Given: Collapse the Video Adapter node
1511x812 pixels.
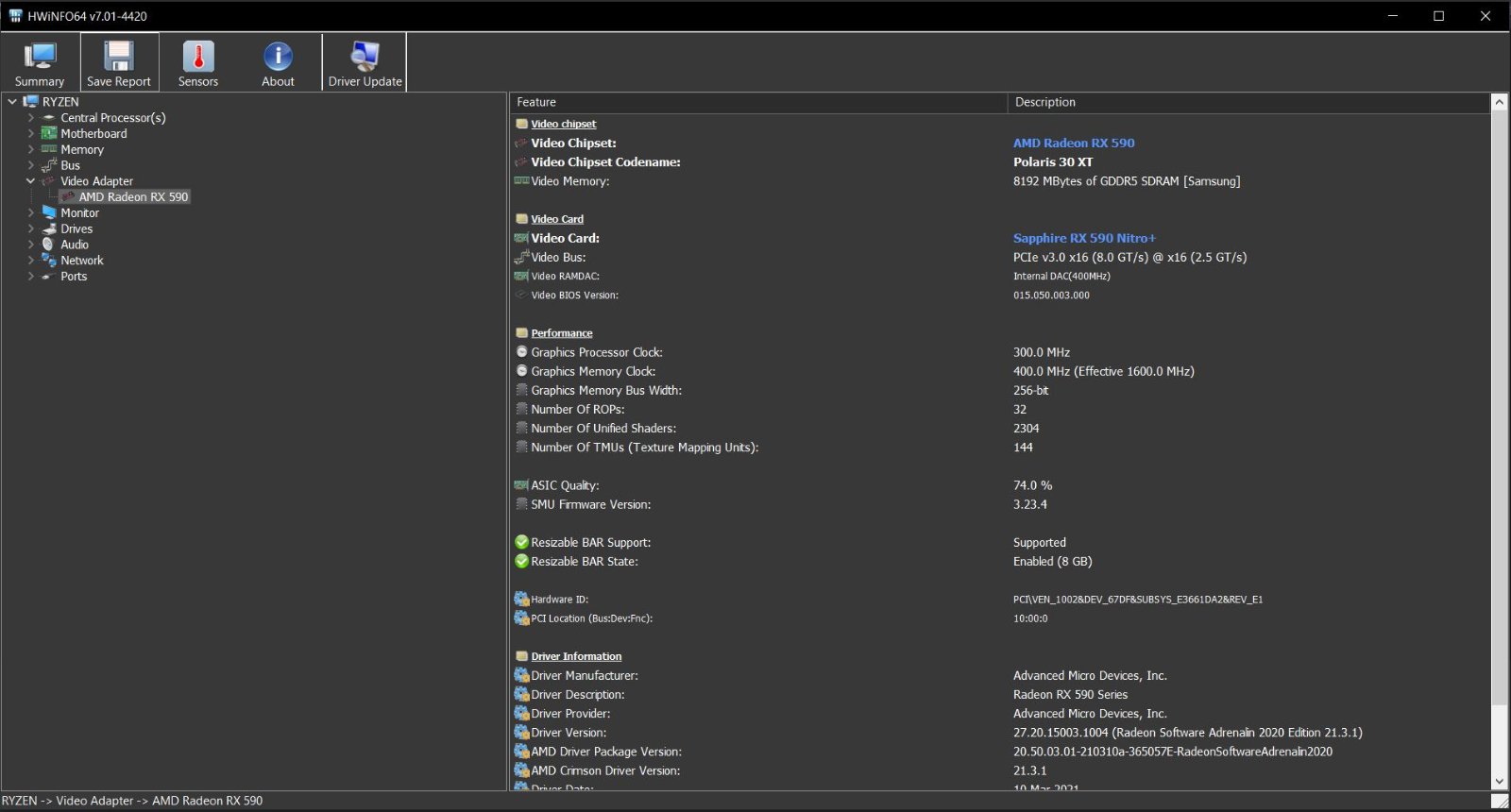Looking at the screenshot, I should point(31,180).
